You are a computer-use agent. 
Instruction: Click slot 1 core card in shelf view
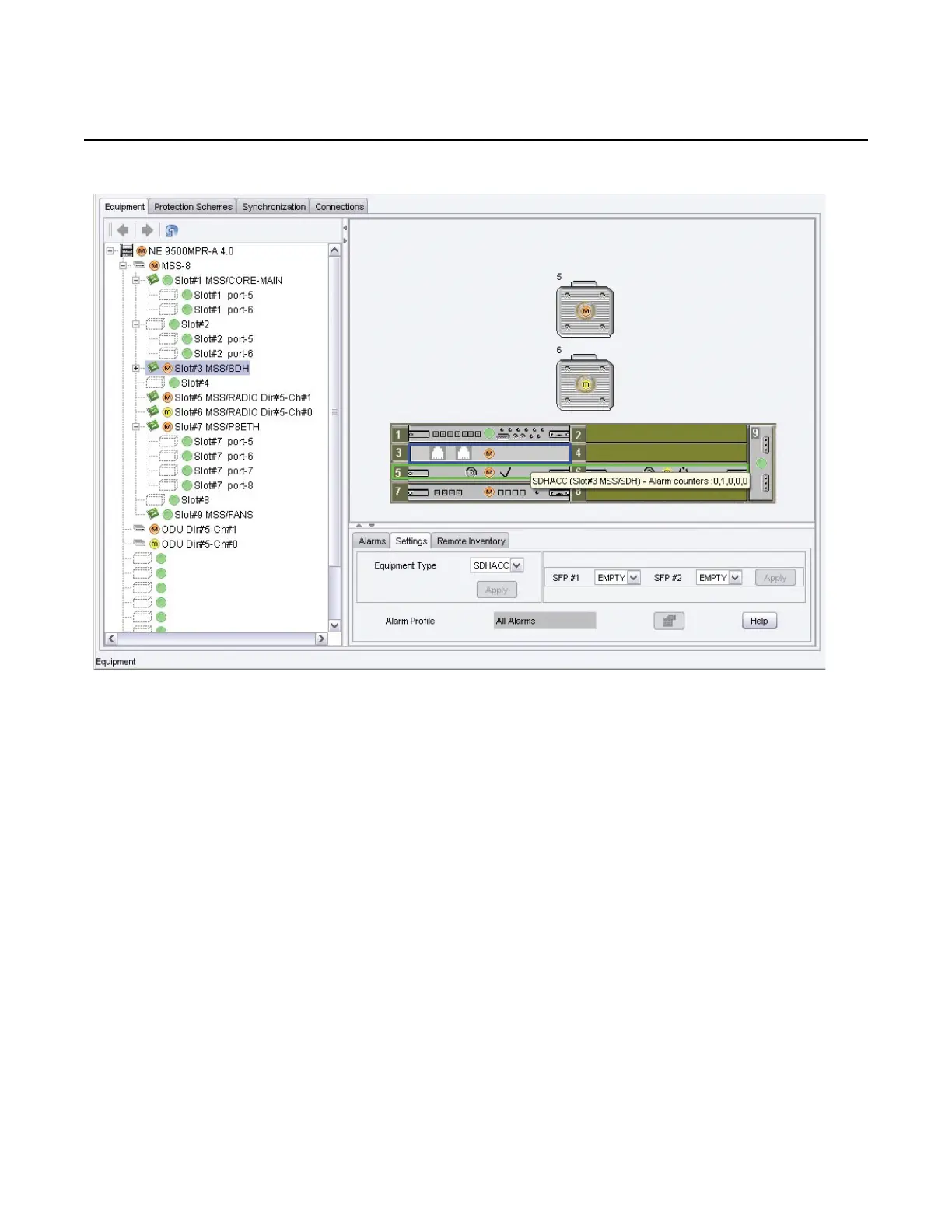click(489, 434)
